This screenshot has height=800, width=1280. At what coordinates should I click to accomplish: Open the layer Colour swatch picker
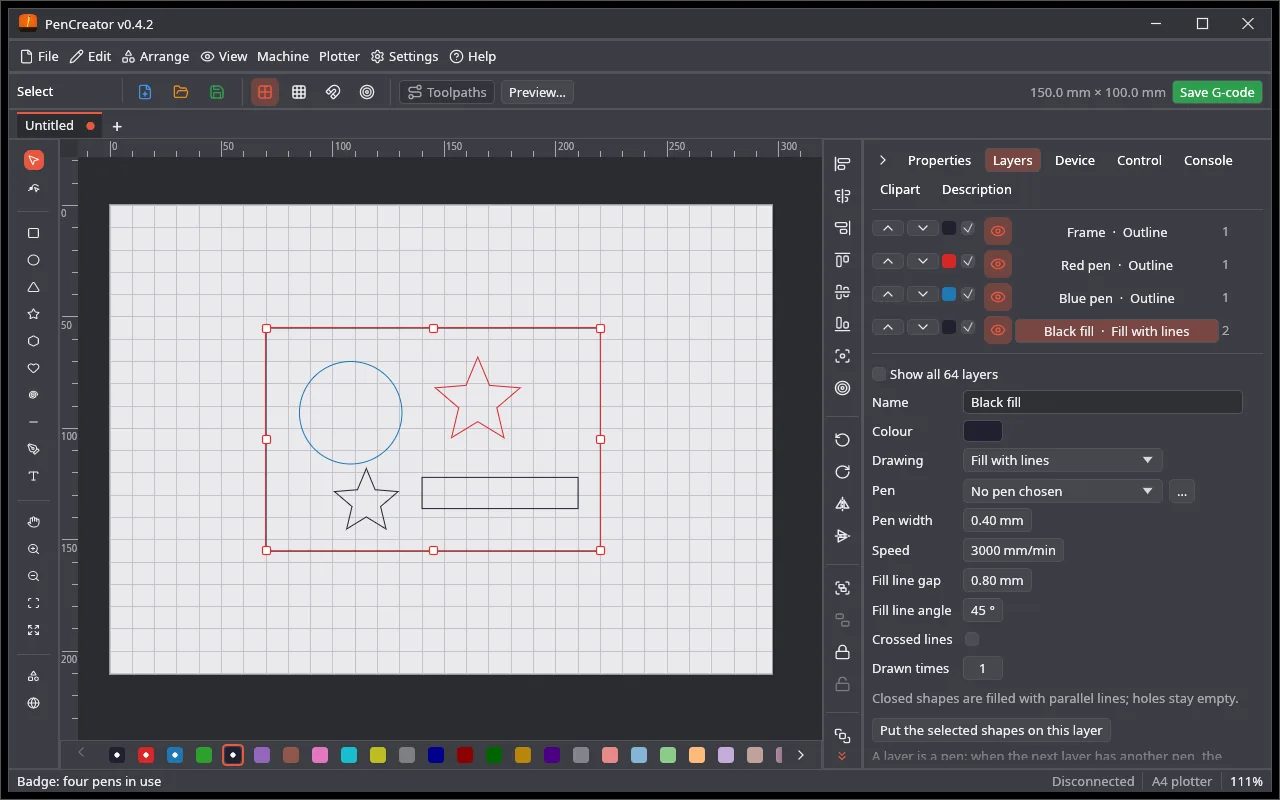point(982,431)
